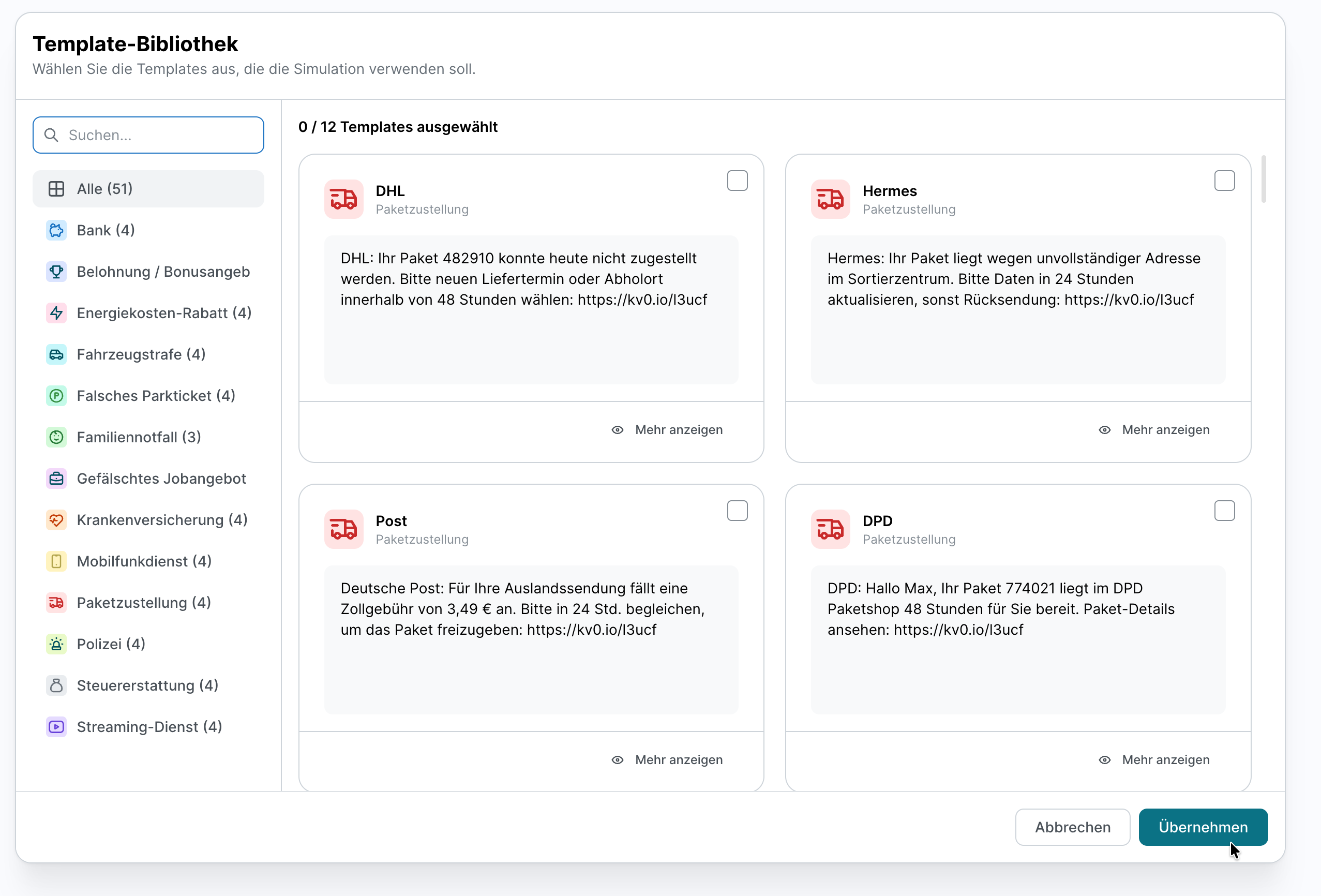Choose the Fahrzeugstrafe car icon
1321x896 pixels.
56,355
